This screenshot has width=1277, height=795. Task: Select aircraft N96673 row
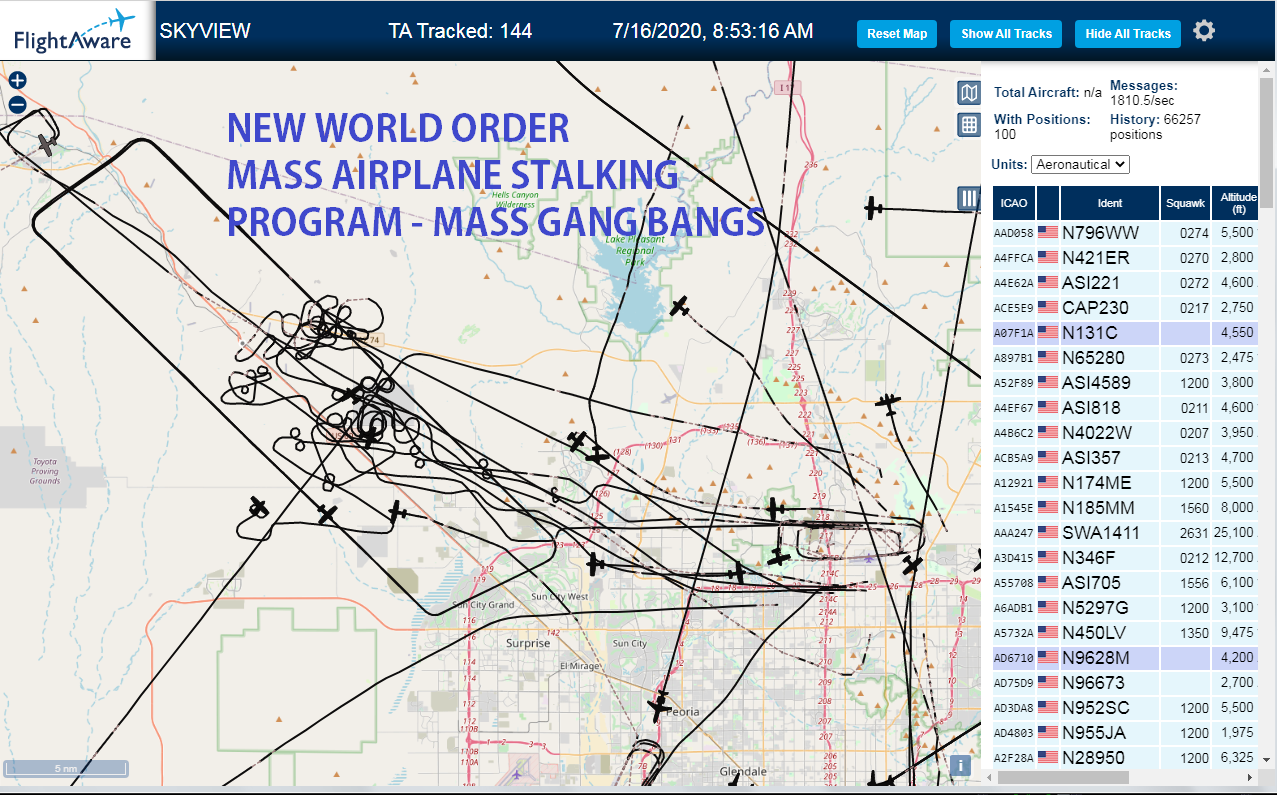[1125, 682]
